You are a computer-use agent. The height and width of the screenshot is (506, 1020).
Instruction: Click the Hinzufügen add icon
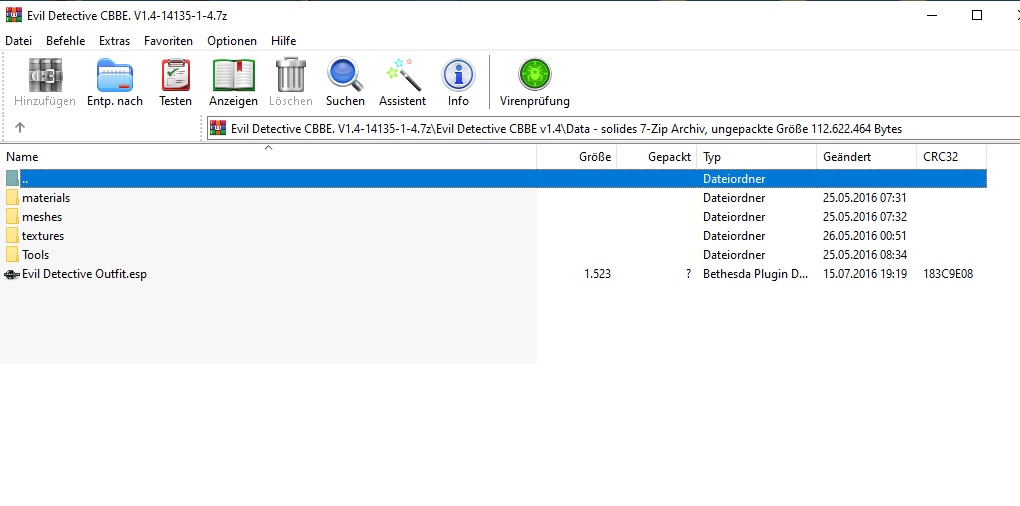[x=44, y=82]
